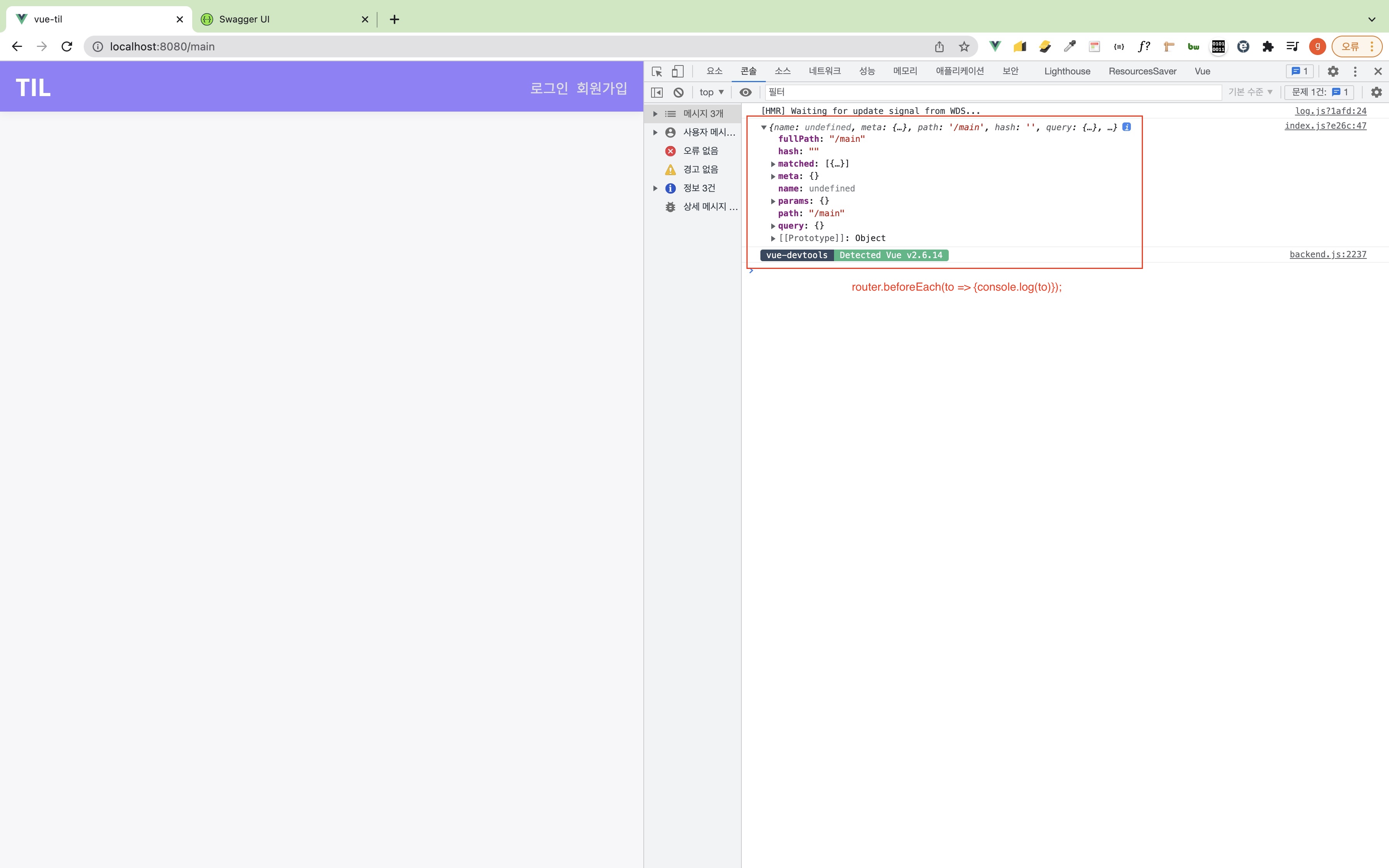1389x868 pixels.
Task: Click the eyedropper color picker extension
Action: point(1069,46)
